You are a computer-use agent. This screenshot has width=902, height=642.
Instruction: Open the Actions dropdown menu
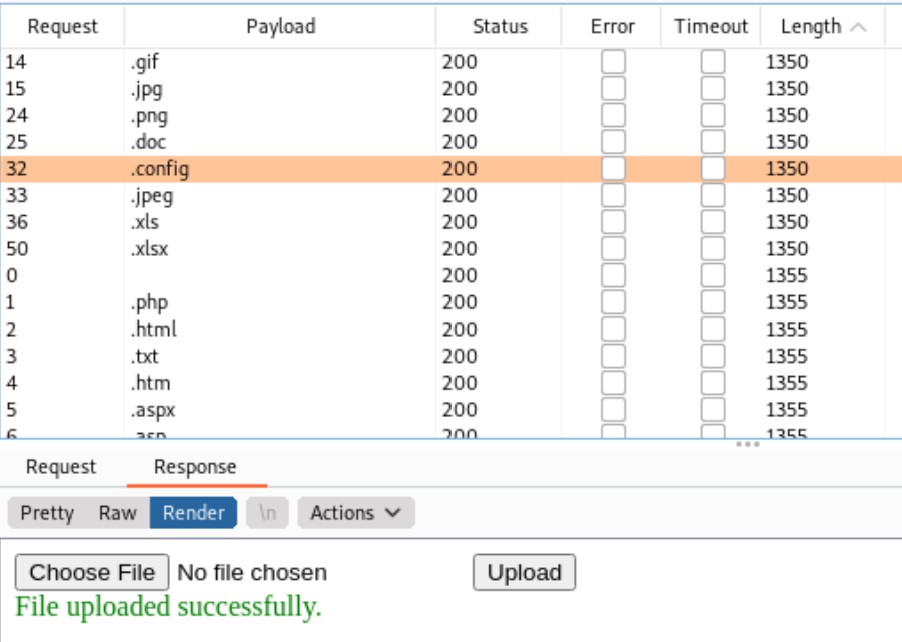(355, 513)
